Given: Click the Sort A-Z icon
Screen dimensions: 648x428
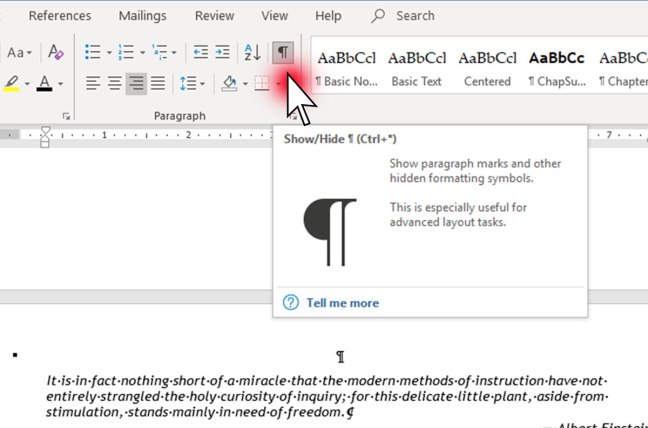Looking at the screenshot, I should [x=252, y=53].
